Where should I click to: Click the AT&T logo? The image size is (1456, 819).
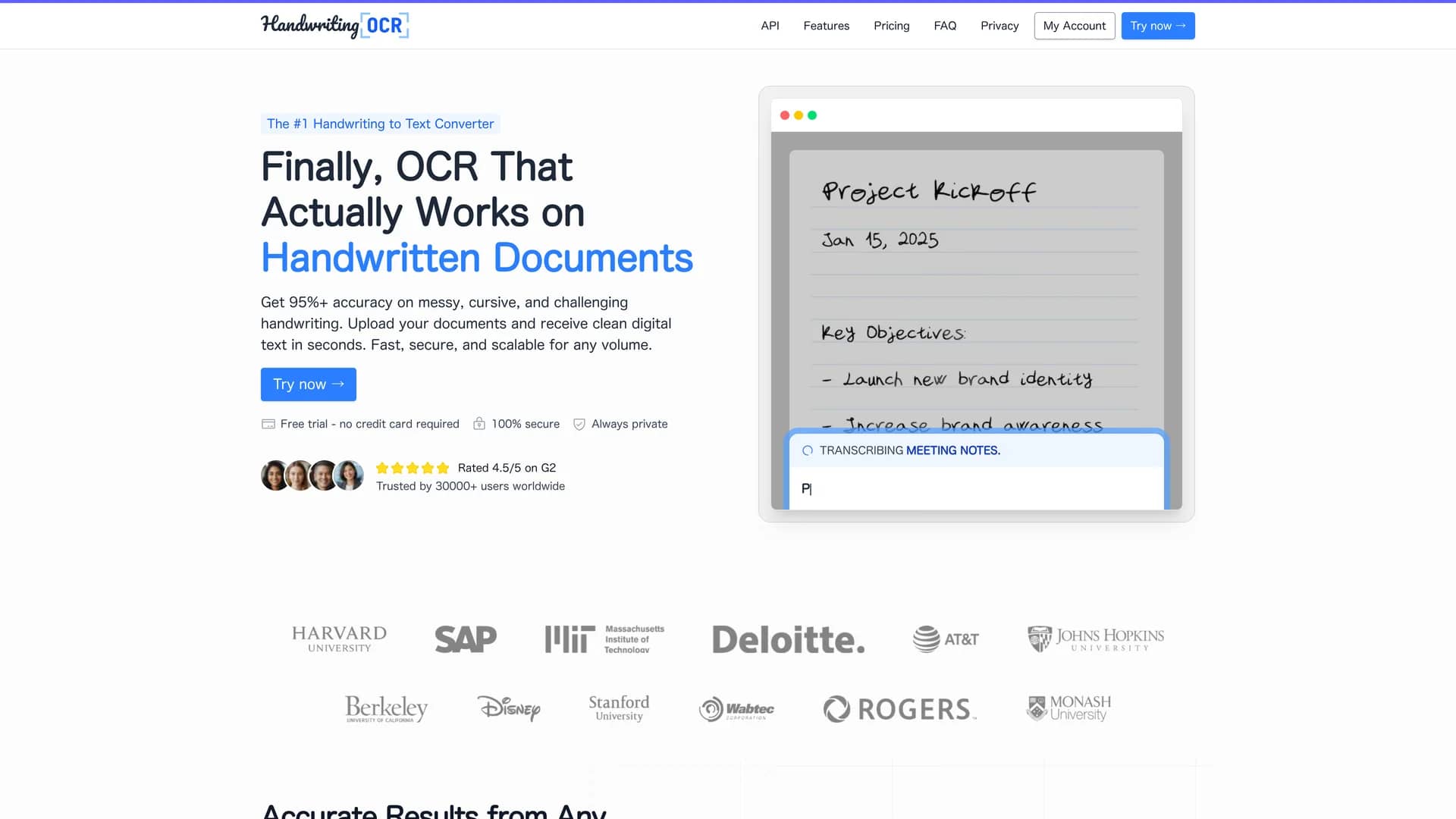pyautogui.click(x=946, y=639)
